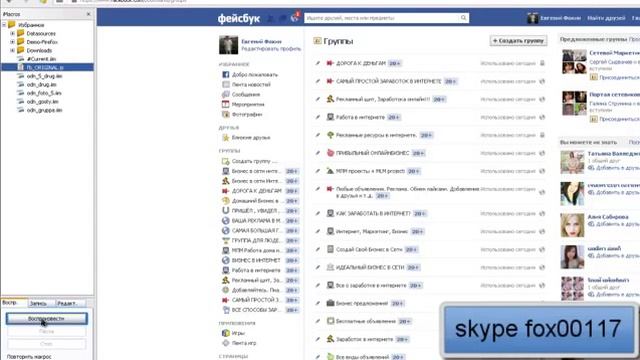Open the Рекламные ресурсы в интернете group
This screenshot has width=640, height=360.
coord(376,135)
